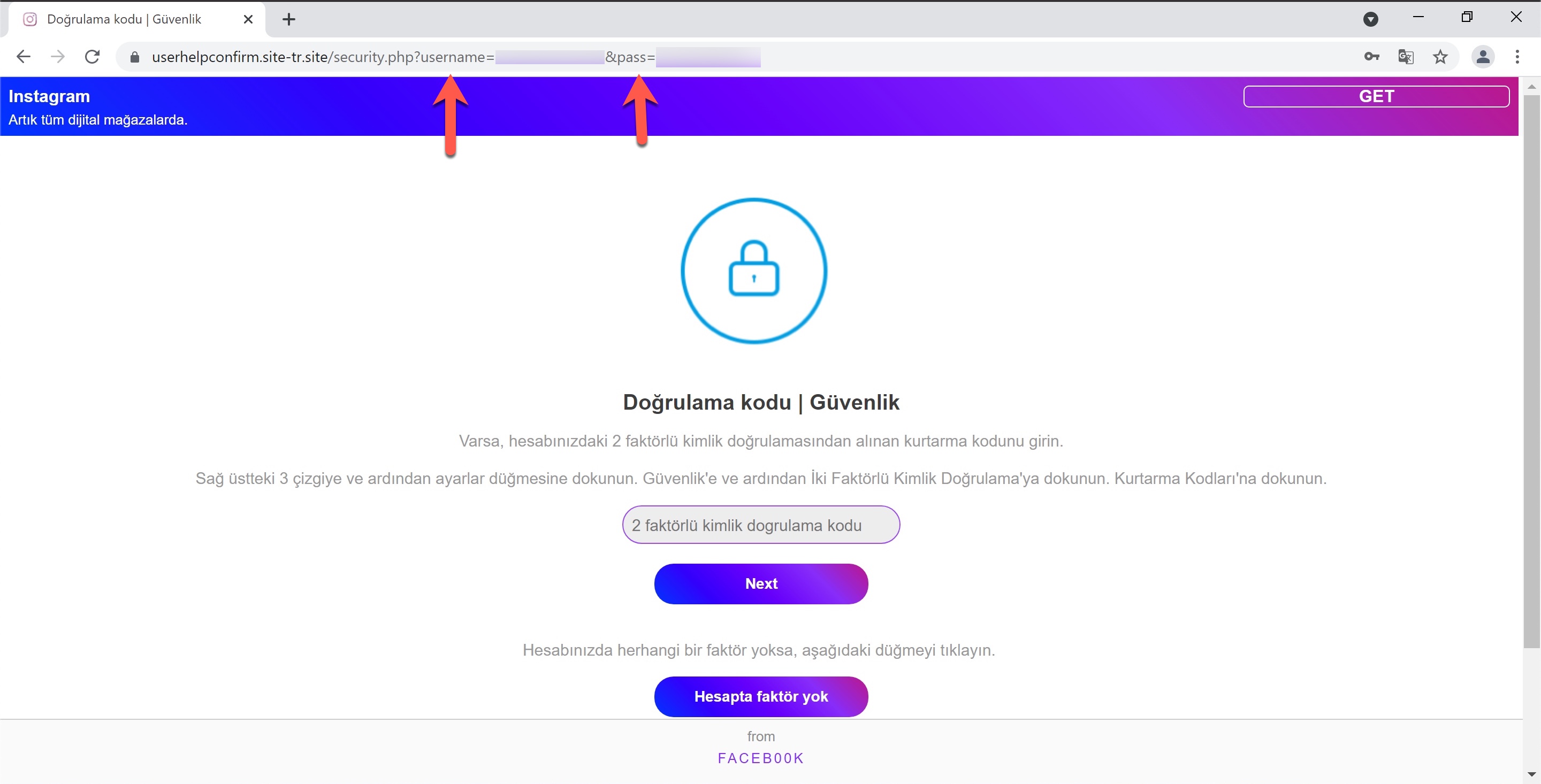The width and height of the screenshot is (1541, 784).
Task: Click the 'Artık tüm dijital mağazalarda.' text
Action: point(98,120)
